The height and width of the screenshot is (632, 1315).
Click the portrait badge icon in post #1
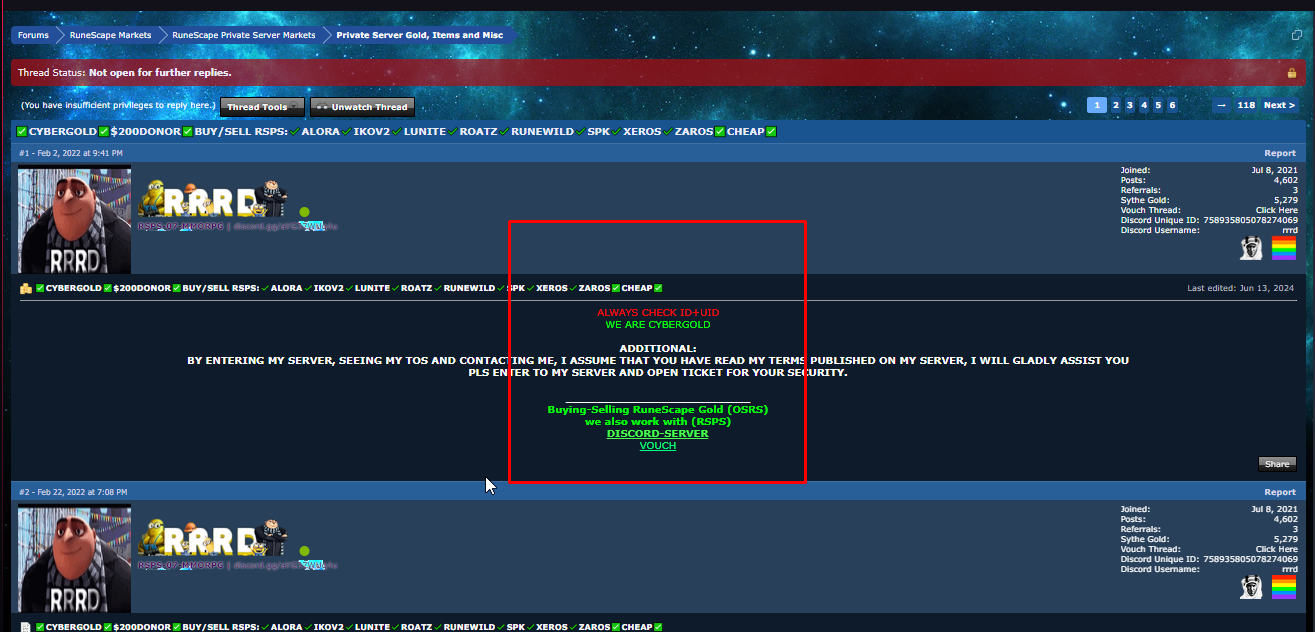(x=1251, y=248)
